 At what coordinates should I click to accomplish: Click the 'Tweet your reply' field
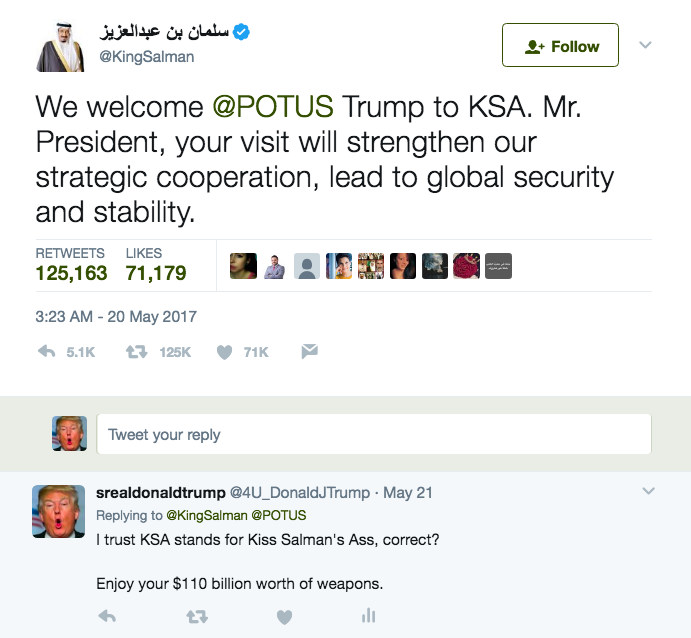click(x=372, y=435)
